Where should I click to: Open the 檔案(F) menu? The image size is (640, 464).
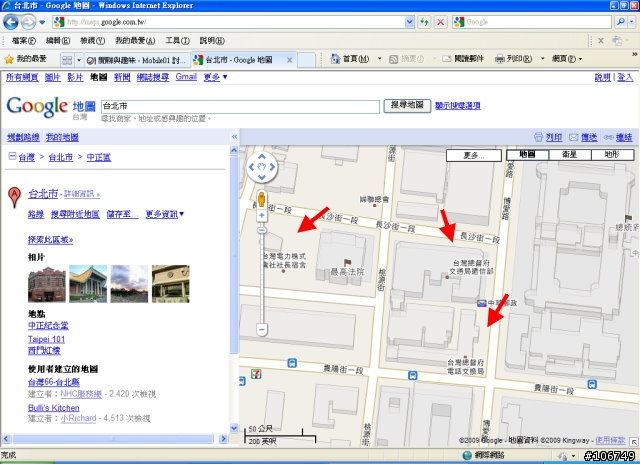tap(24, 41)
